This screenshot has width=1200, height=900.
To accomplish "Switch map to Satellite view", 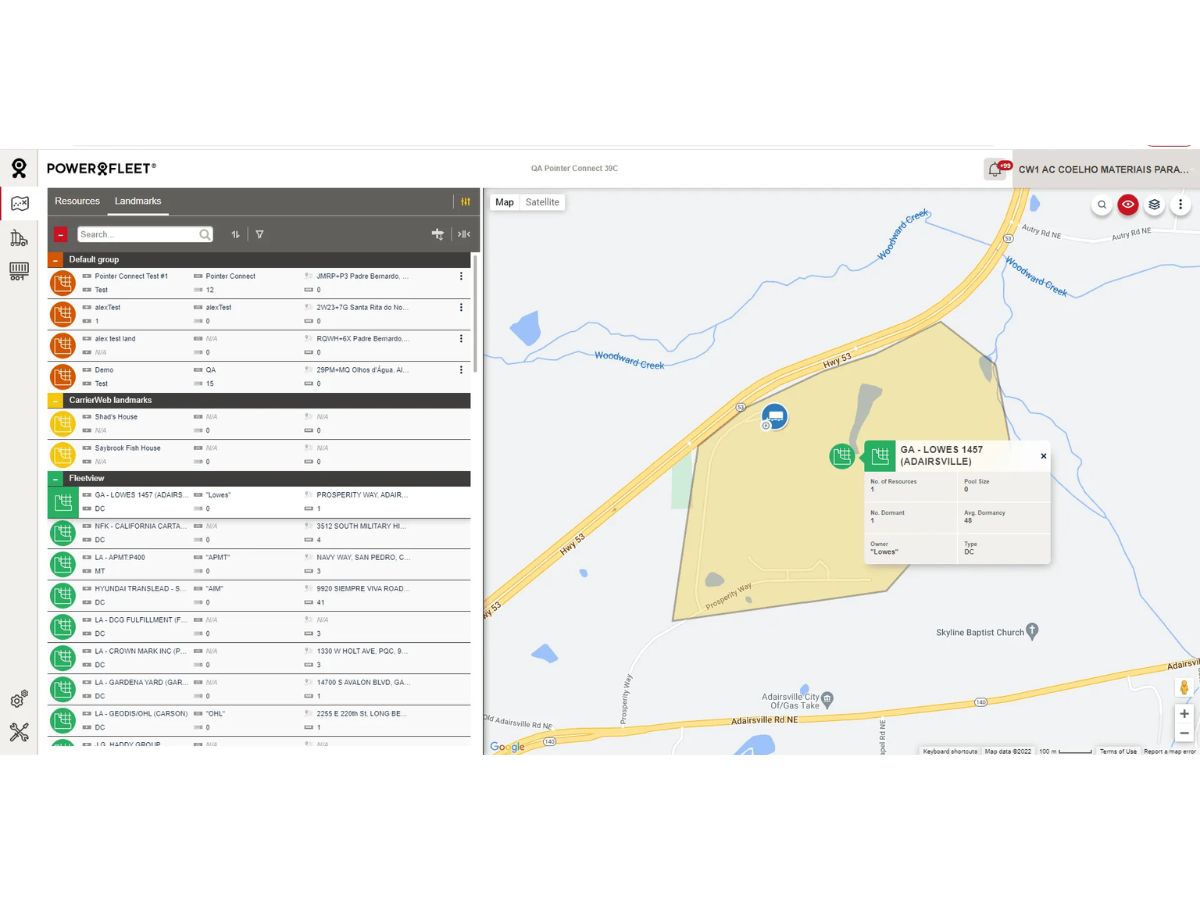I will [543, 202].
